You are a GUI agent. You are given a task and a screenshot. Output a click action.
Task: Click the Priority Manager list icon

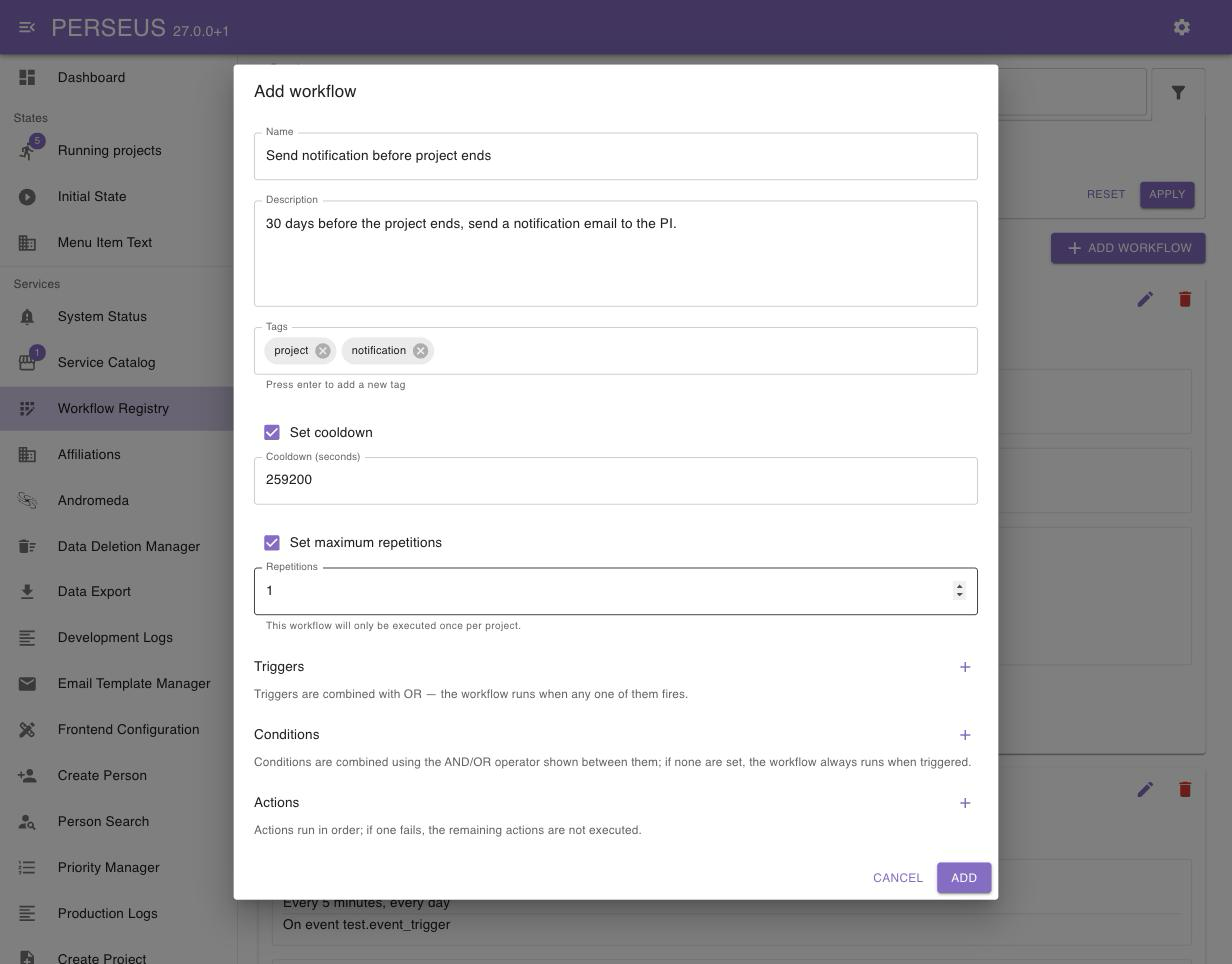click(27, 868)
